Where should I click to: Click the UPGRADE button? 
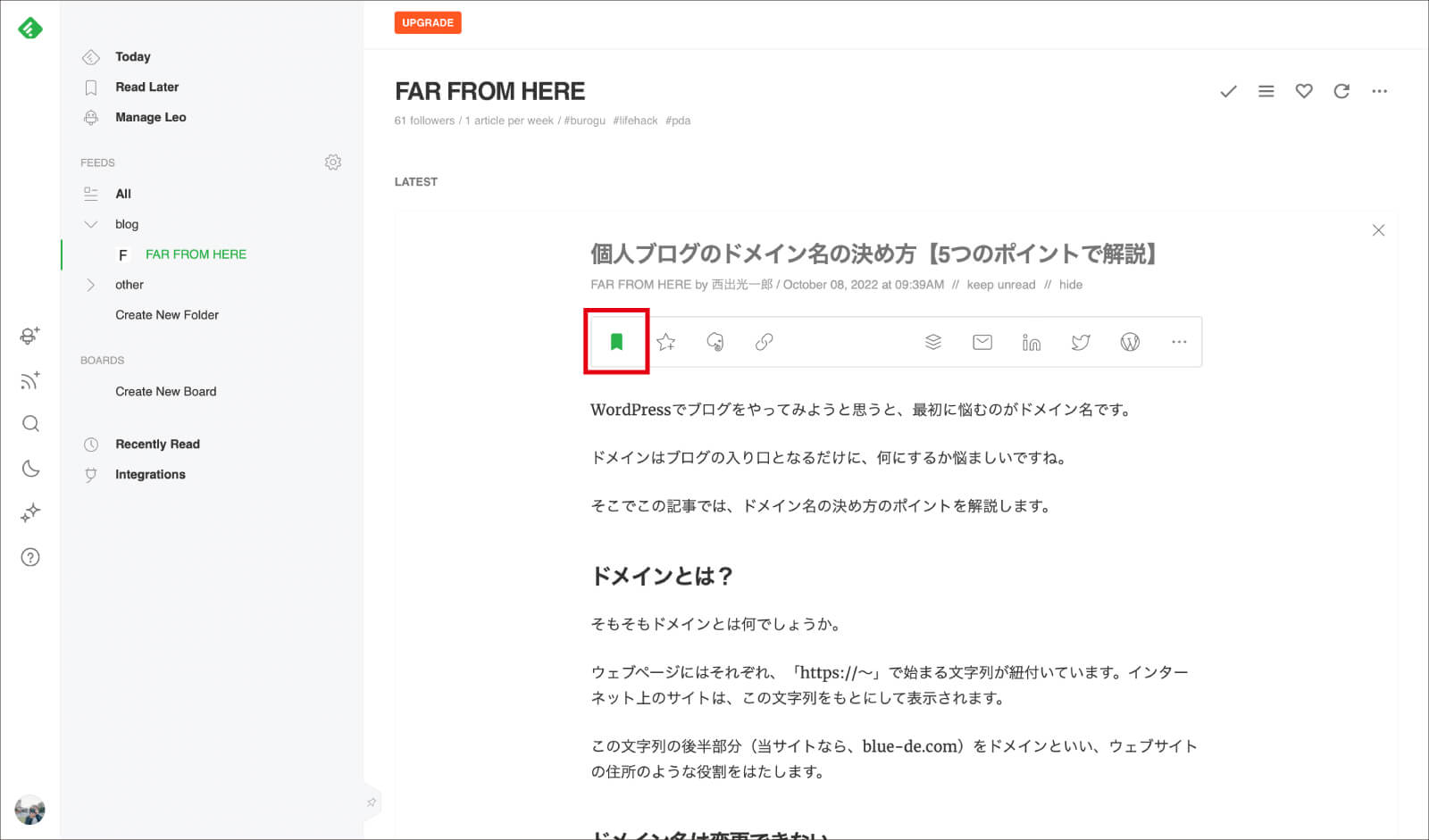428,22
